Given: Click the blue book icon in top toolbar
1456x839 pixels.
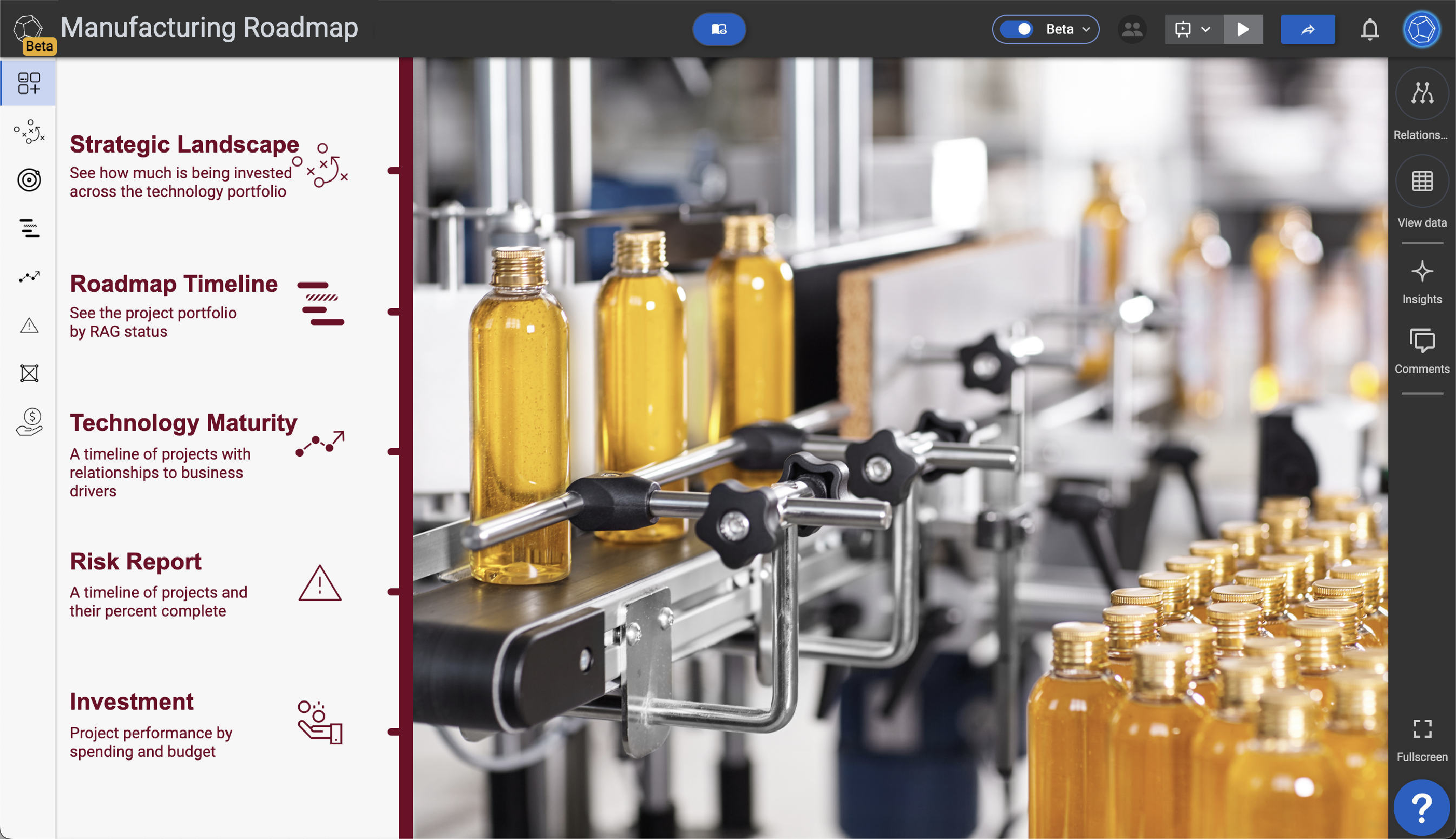Looking at the screenshot, I should pos(718,29).
